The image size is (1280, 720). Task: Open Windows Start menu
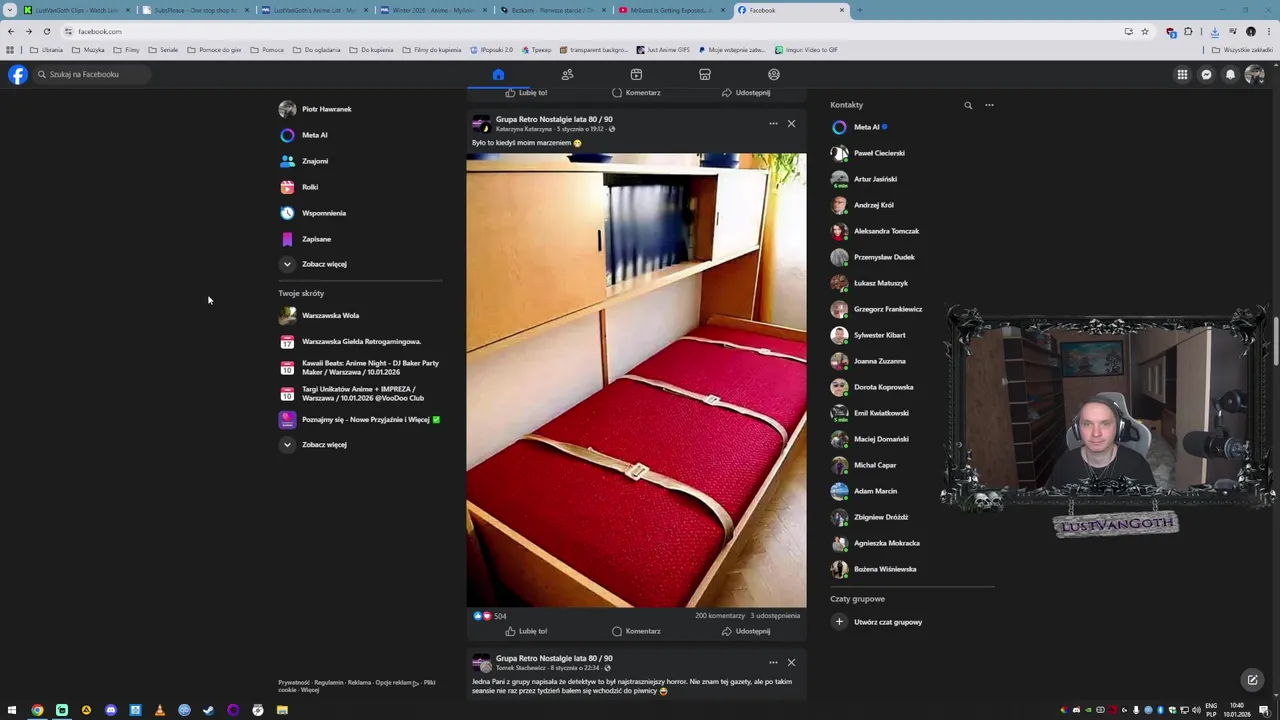tap(12, 710)
